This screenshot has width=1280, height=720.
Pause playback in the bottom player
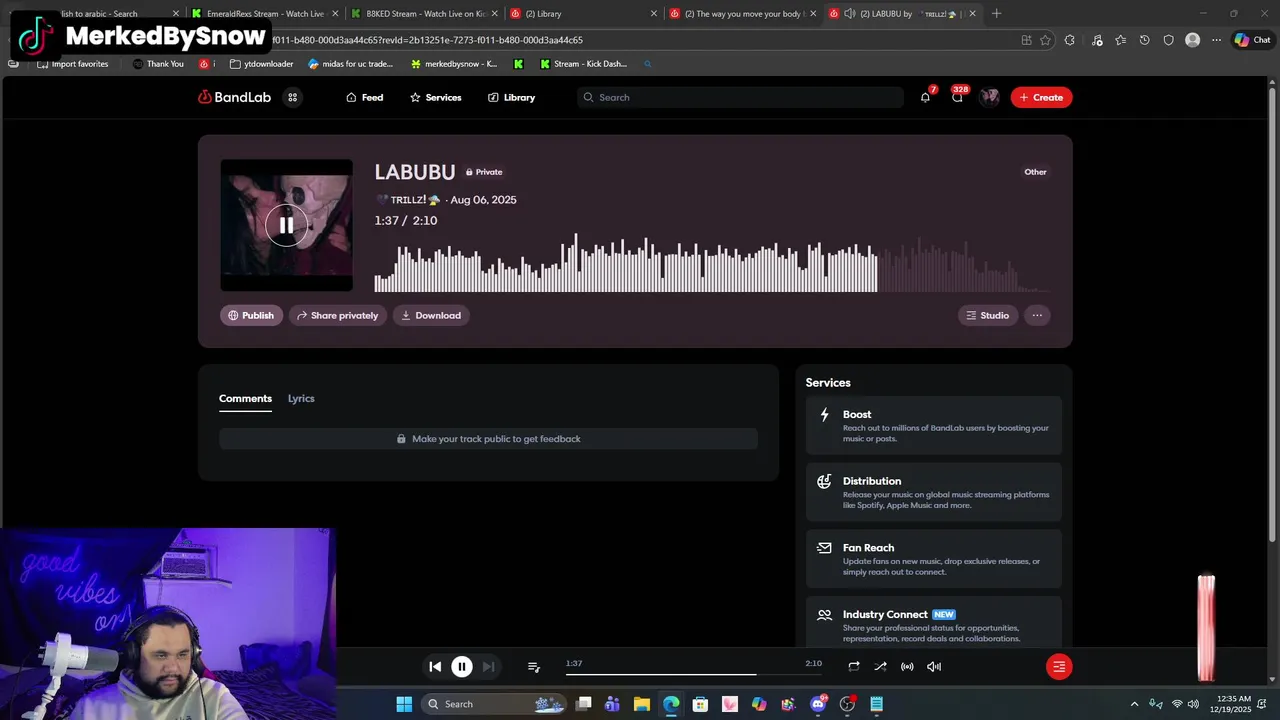pos(461,667)
